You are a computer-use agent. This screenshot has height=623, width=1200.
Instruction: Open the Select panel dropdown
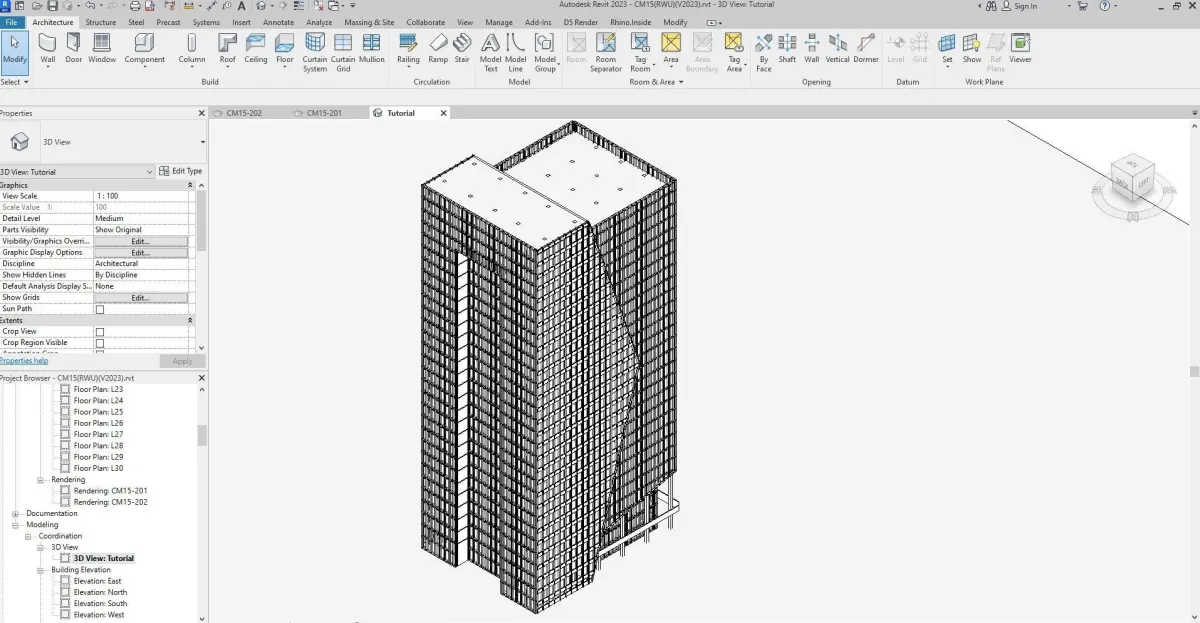click(17, 82)
